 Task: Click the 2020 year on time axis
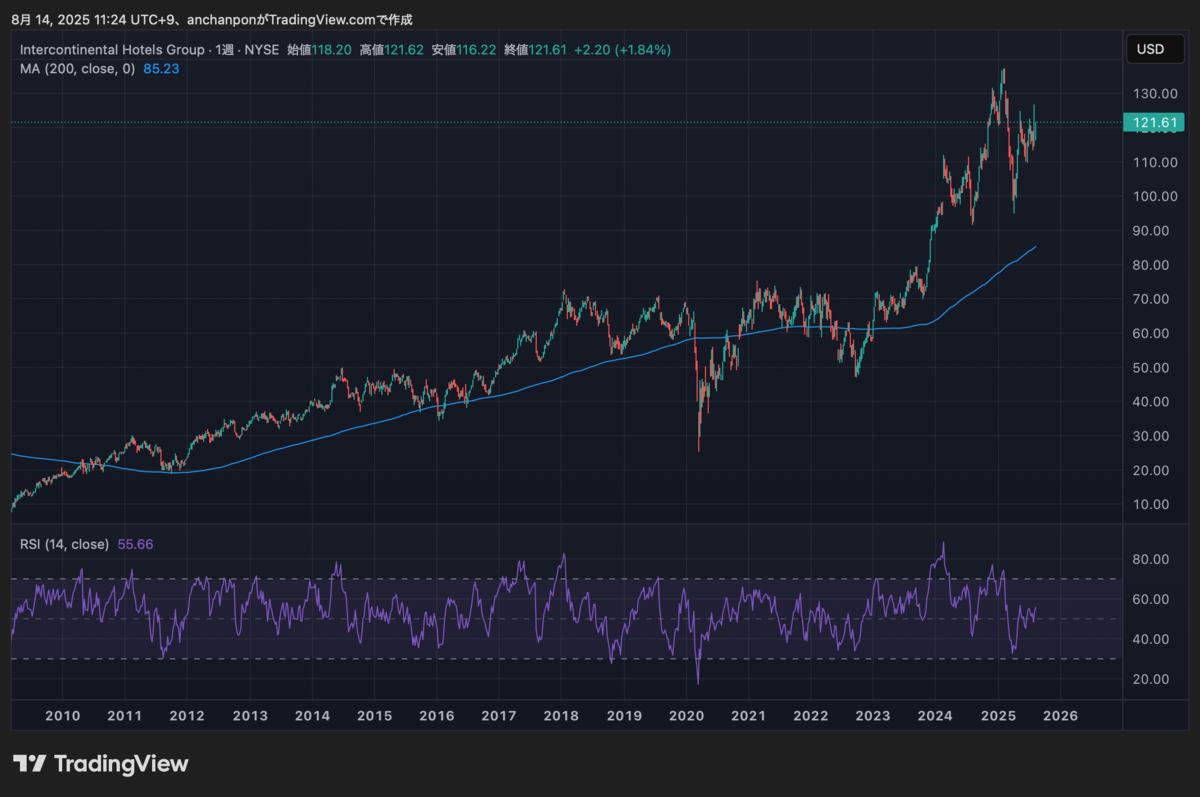tap(686, 716)
